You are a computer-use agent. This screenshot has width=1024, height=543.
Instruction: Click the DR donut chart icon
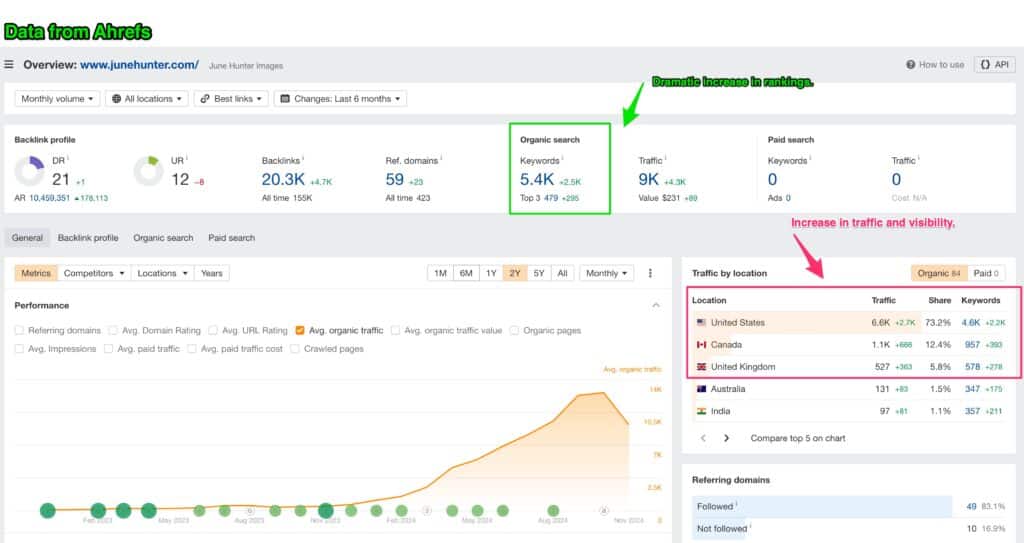(x=30, y=171)
